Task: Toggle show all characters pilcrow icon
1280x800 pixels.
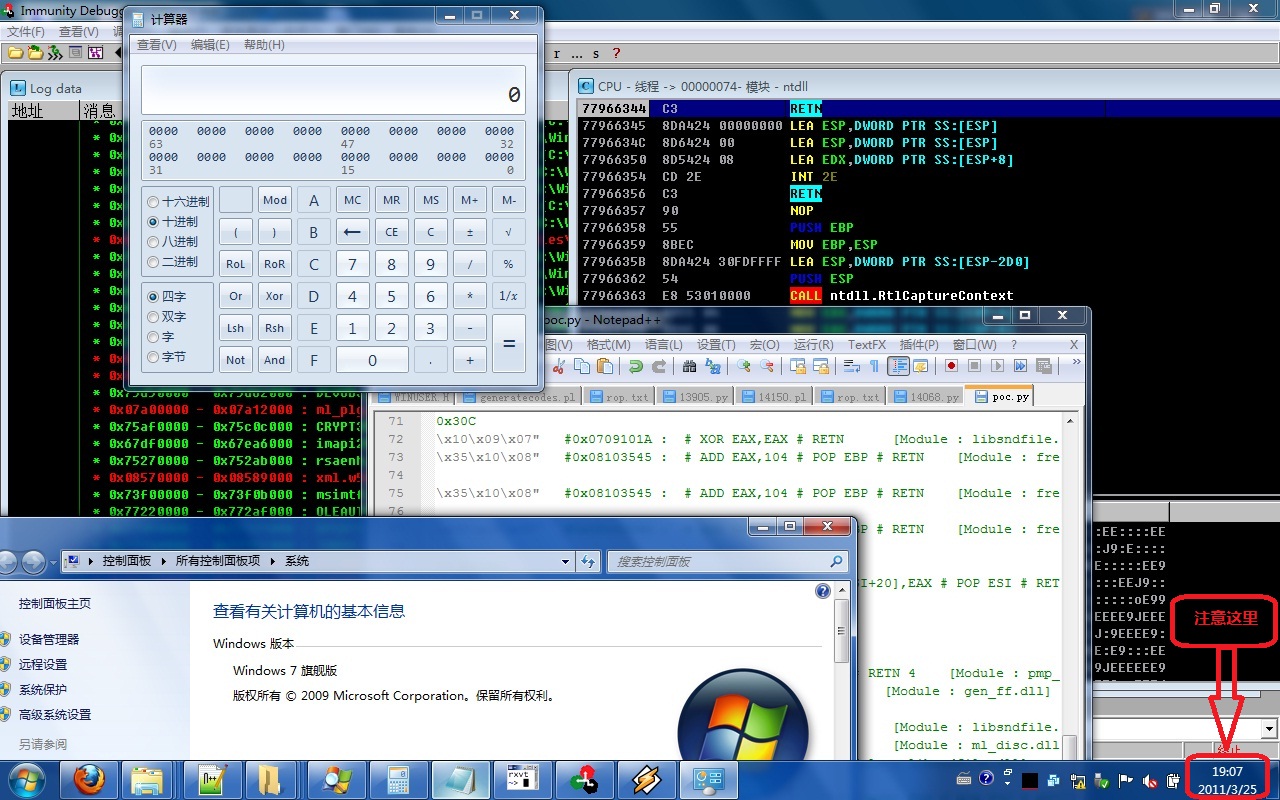Action: [x=875, y=366]
